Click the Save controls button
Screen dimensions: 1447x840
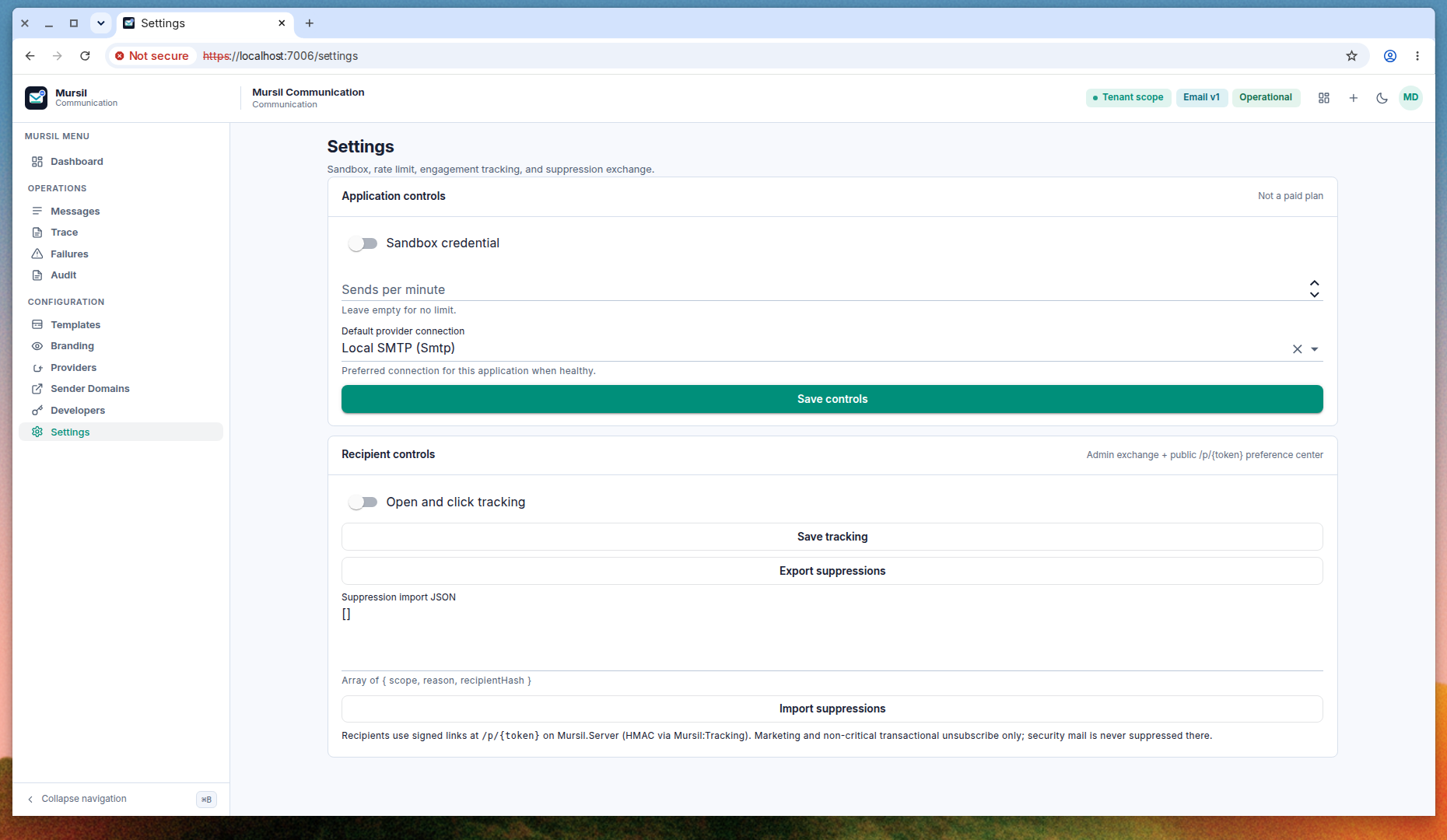(x=832, y=399)
